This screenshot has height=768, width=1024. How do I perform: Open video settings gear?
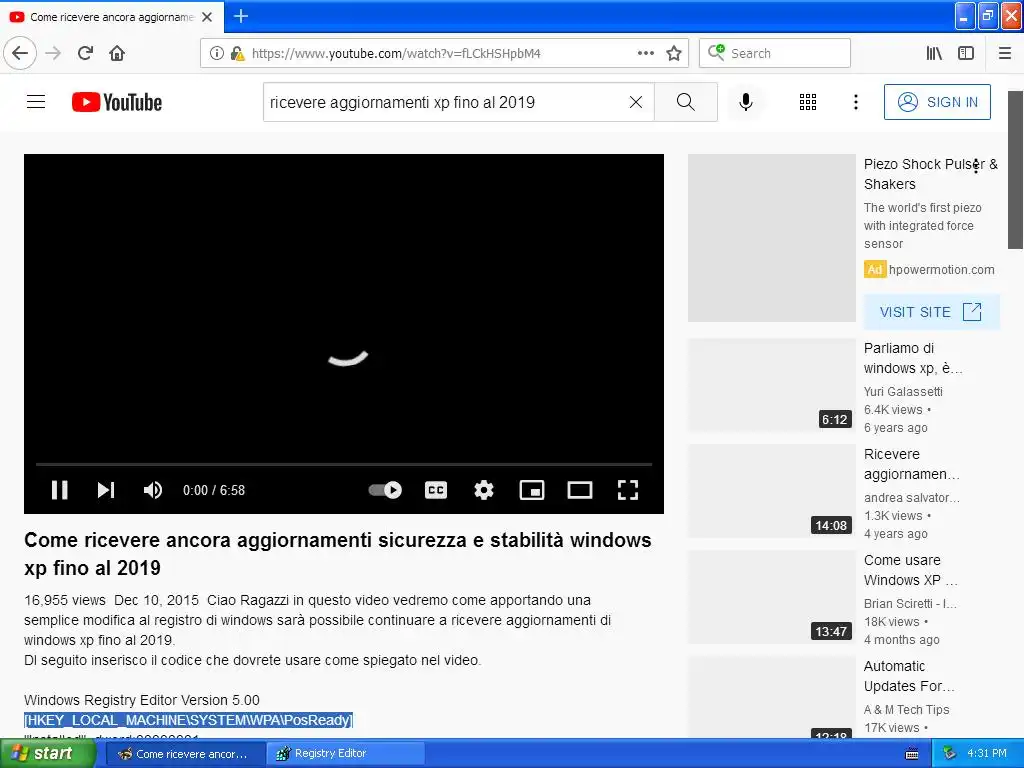point(484,490)
